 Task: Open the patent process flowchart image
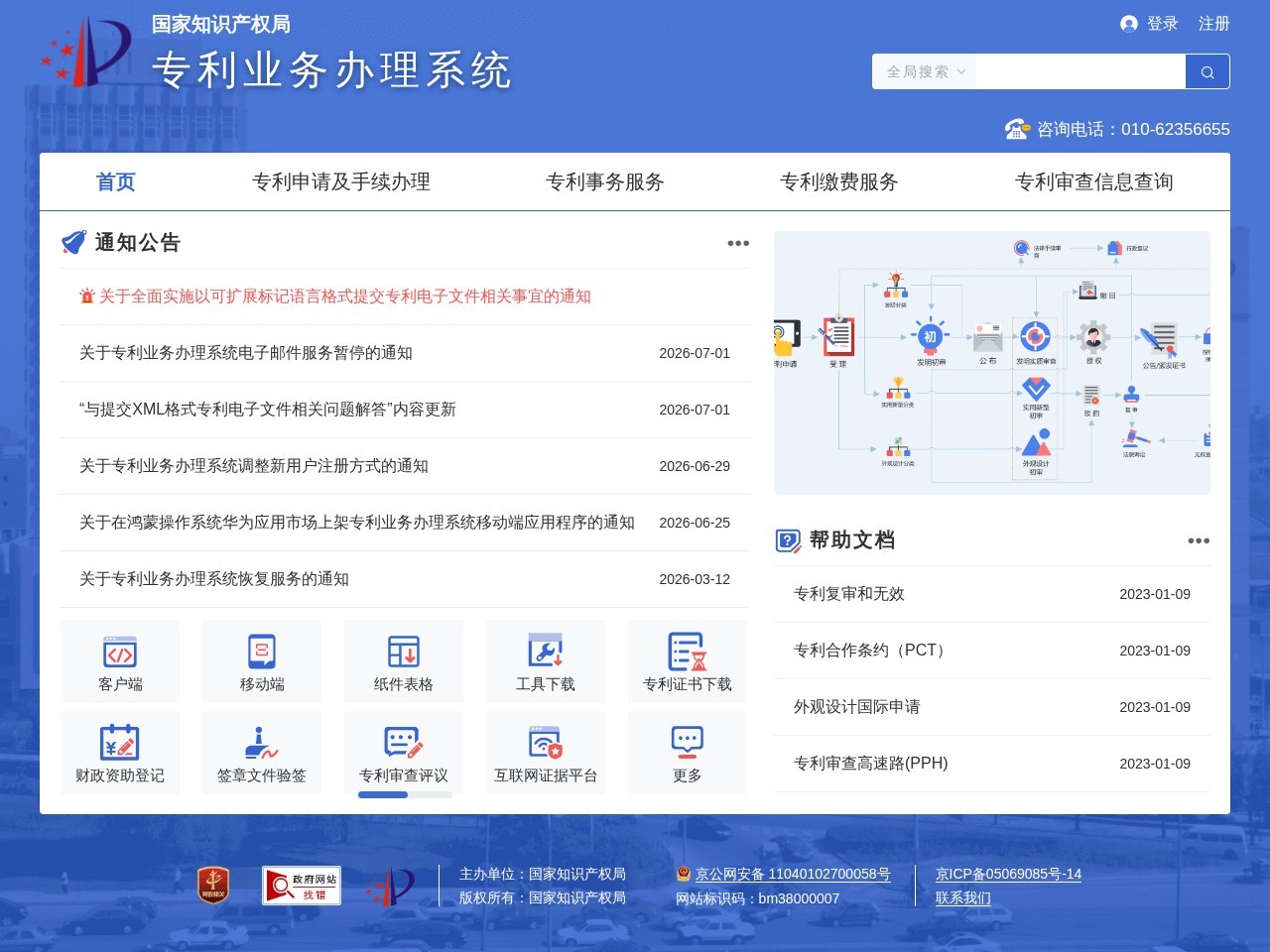click(992, 363)
